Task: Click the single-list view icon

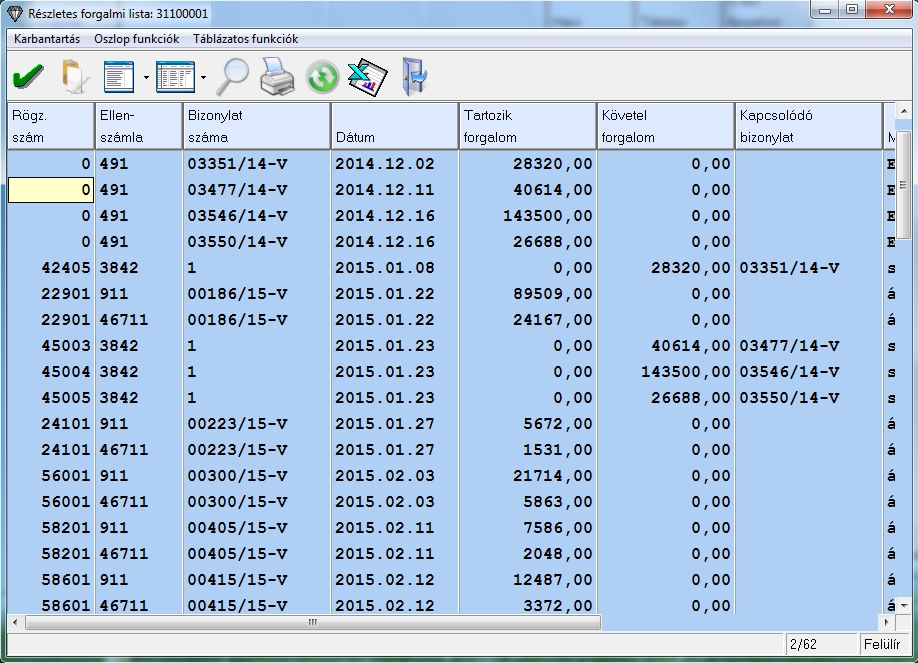Action: click(x=119, y=76)
